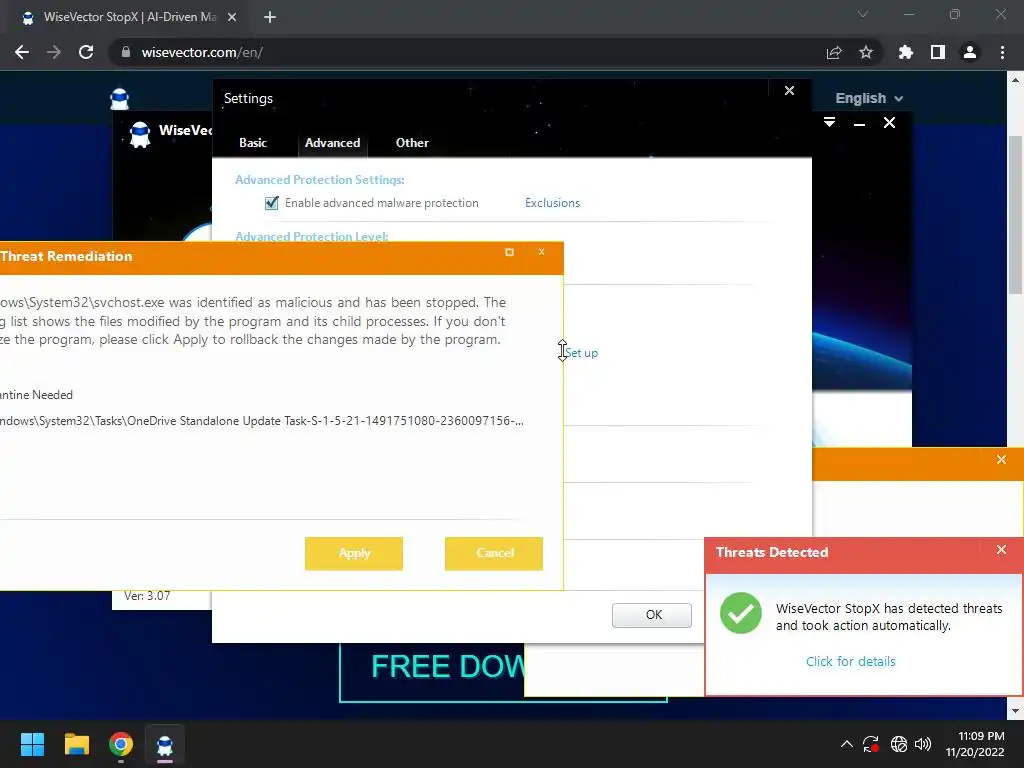
Task: Show hidden system tray icons
Action: tap(846, 744)
